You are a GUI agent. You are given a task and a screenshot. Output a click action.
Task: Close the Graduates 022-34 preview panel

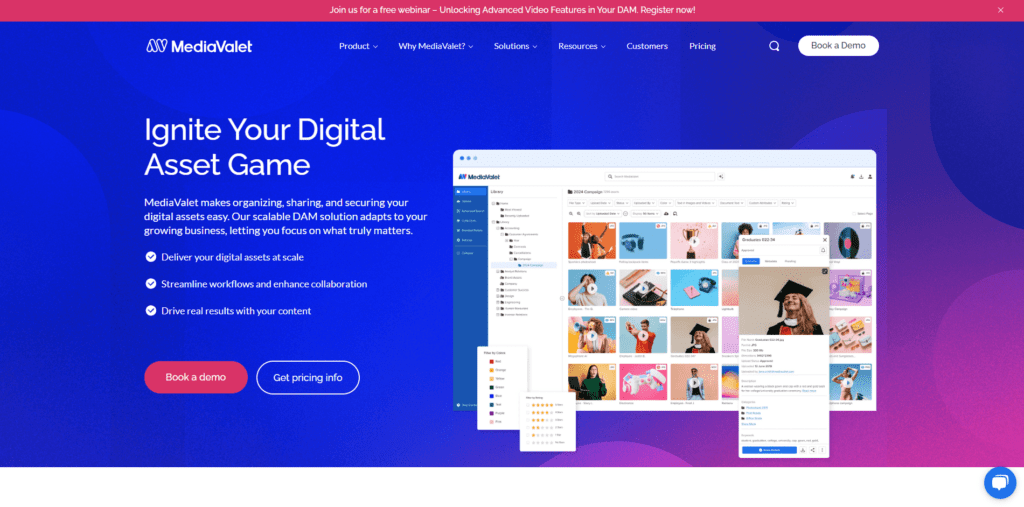tap(824, 240)
